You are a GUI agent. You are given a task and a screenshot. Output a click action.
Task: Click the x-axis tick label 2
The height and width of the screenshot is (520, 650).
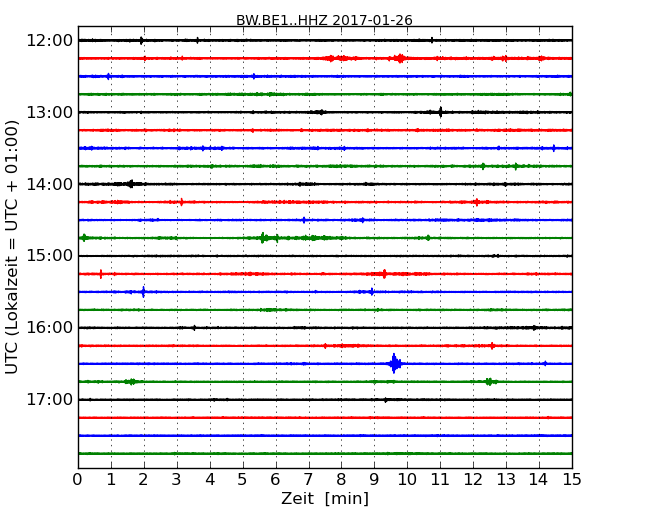144,480
